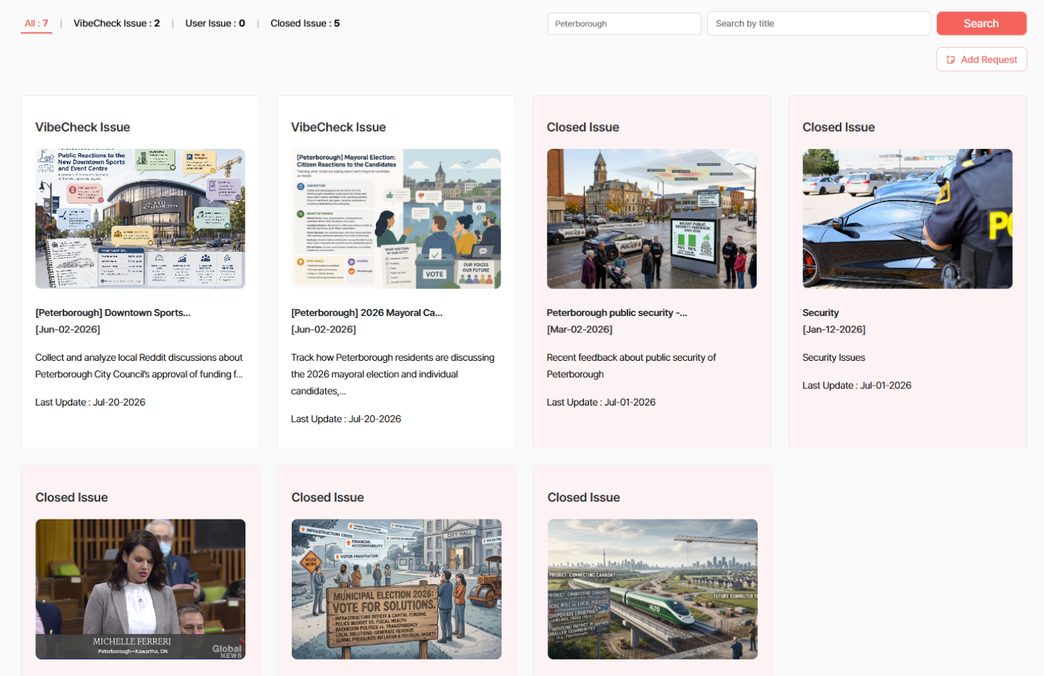The width and height of the screenshot is (1044, 676).
Task: Click '[Jun-02-2026]' date on Mayoral card
Action: tap(323, 329)
